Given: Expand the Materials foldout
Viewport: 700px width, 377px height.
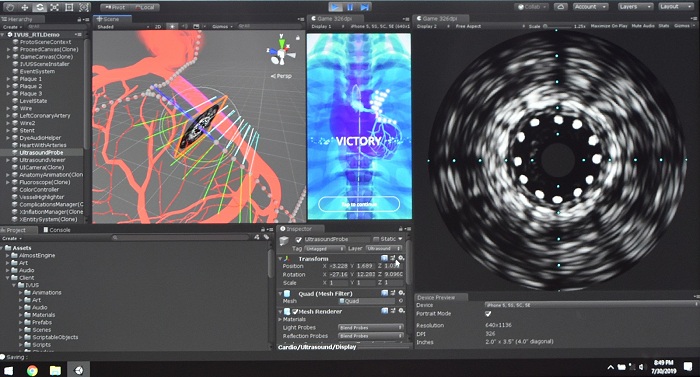Looking at the screenshot, I should (280, 319).
